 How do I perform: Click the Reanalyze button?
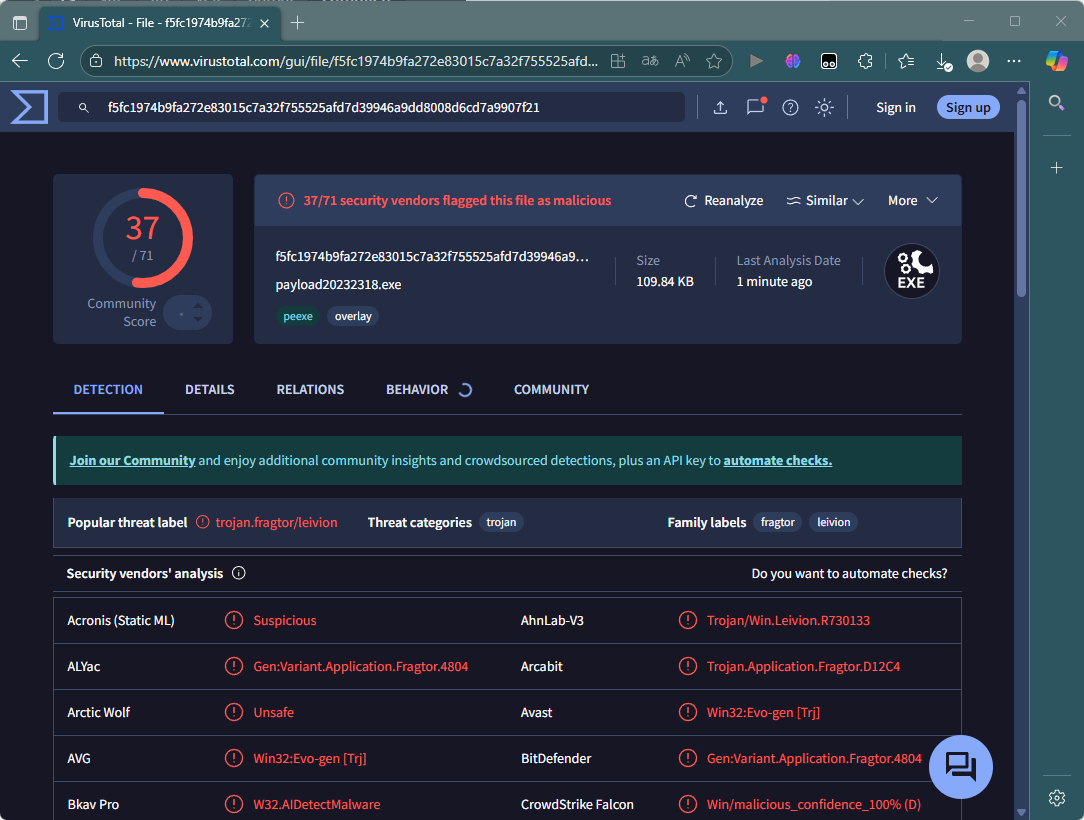pos(724,201)
